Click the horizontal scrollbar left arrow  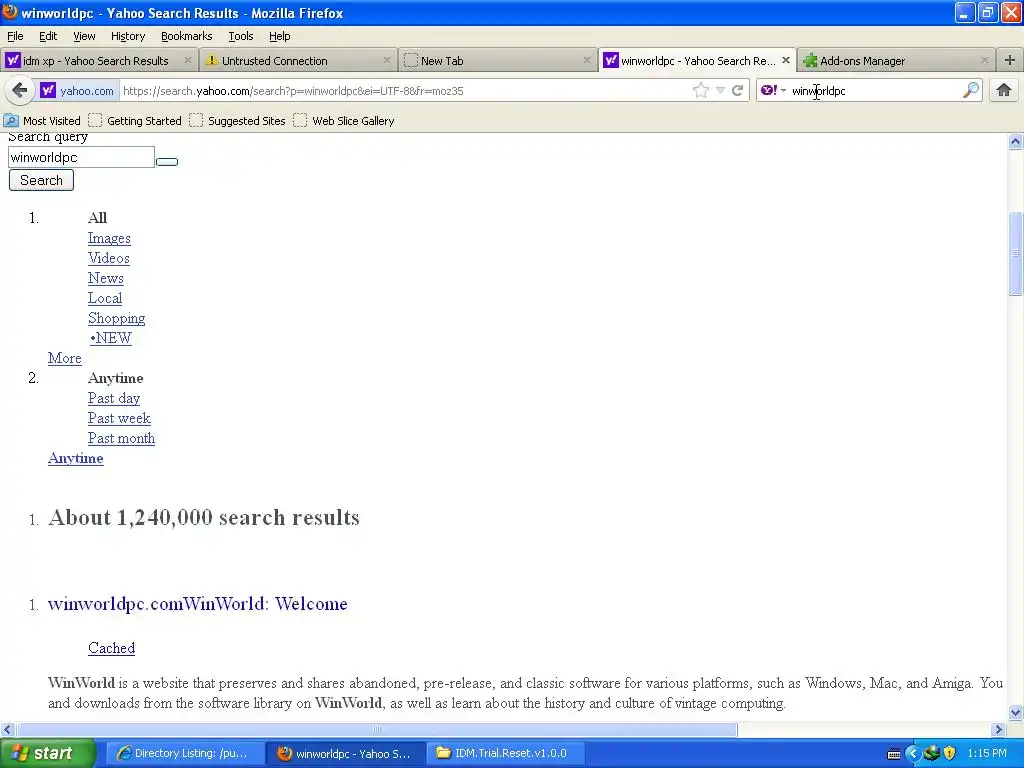tap(8, 729)
